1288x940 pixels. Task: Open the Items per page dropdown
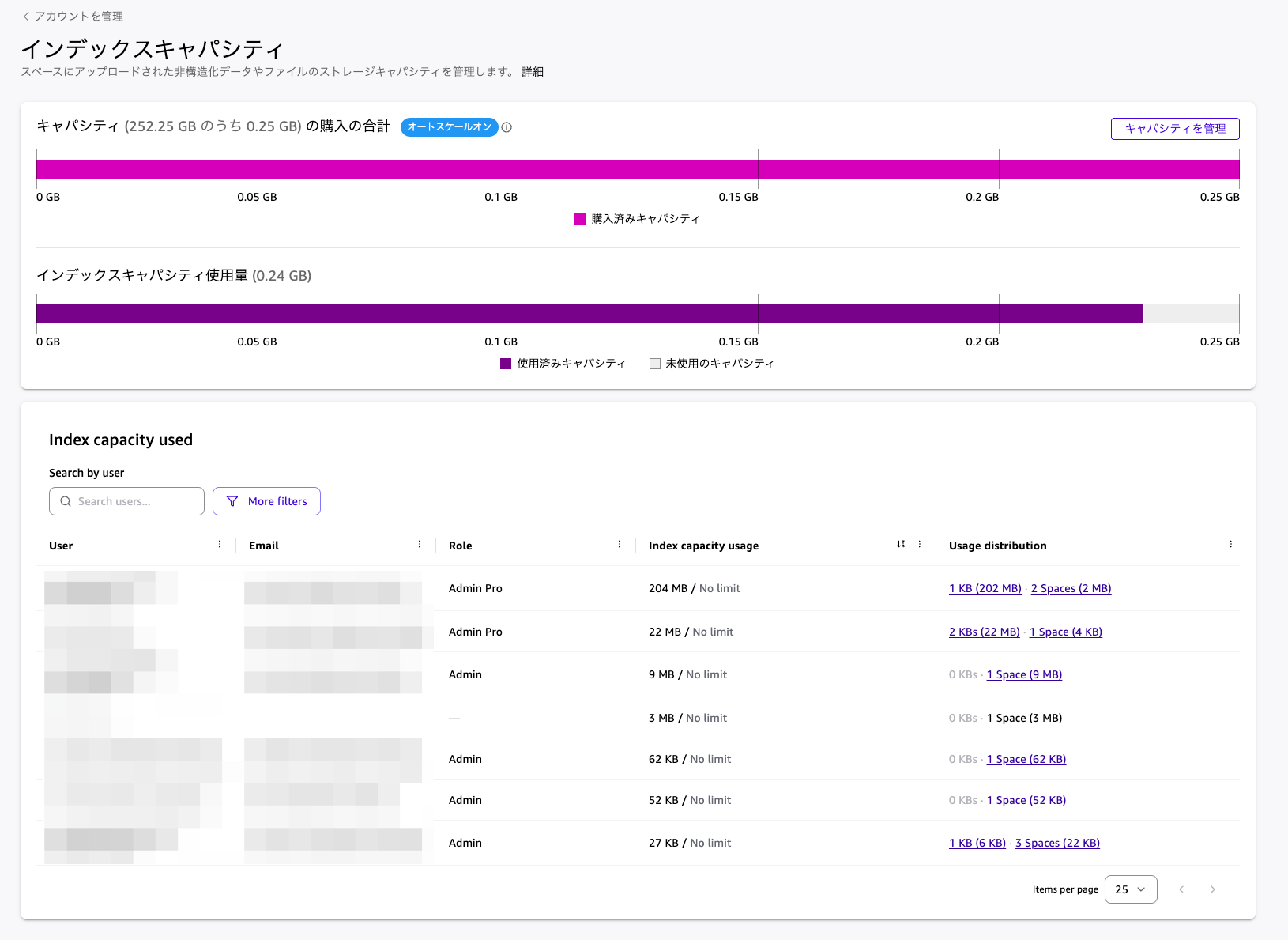(1131, 889)
